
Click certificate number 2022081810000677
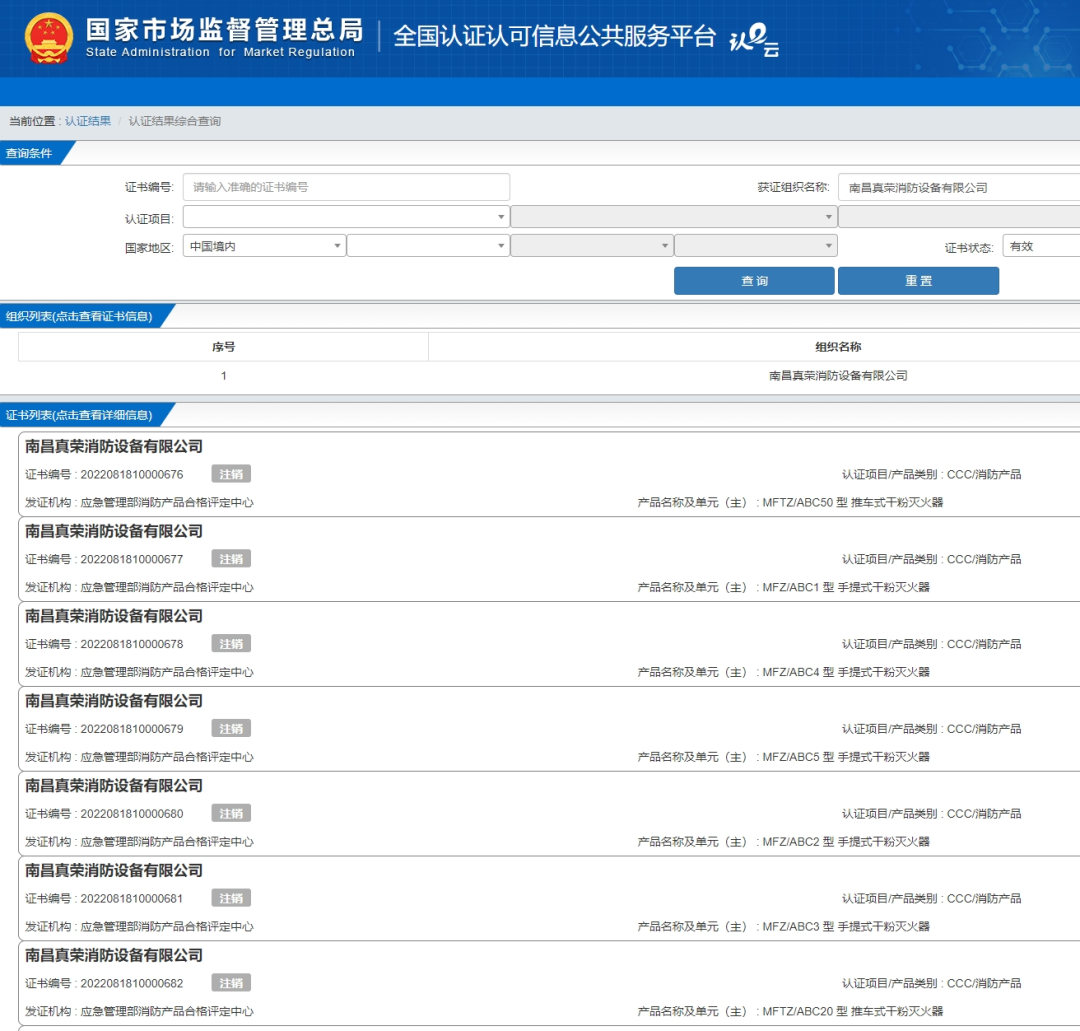tap(132, 559)
